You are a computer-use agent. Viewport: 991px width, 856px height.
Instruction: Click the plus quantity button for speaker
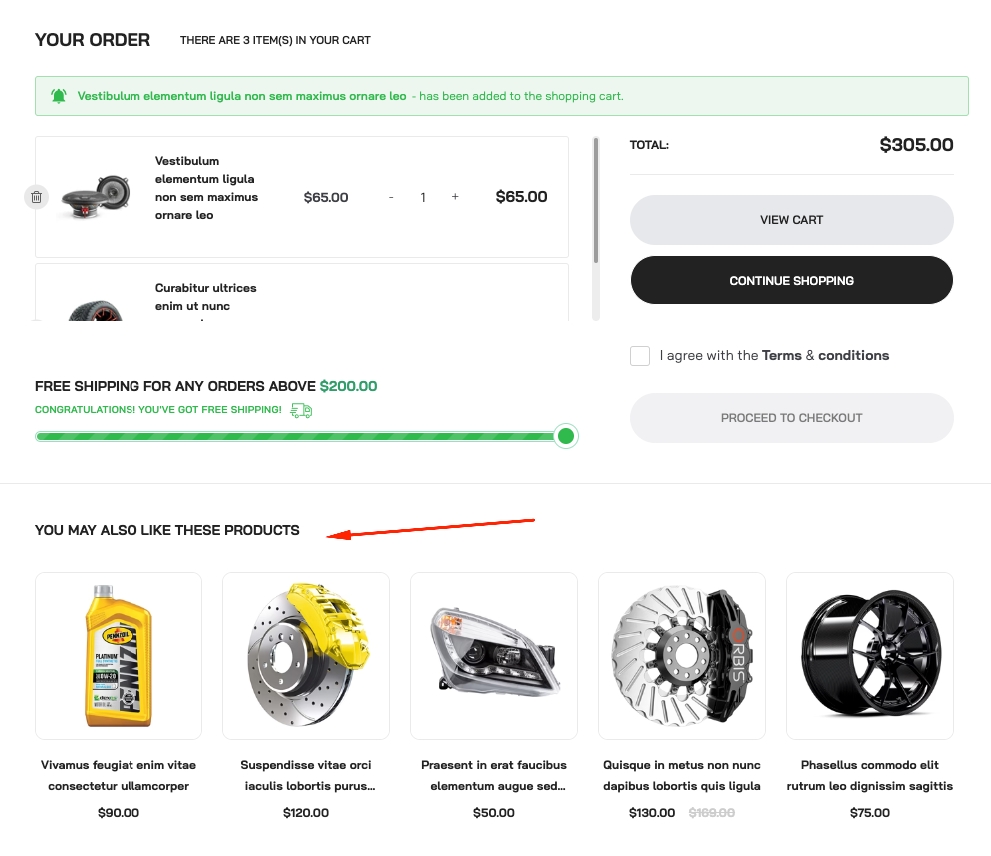click(x=455, y=197)
